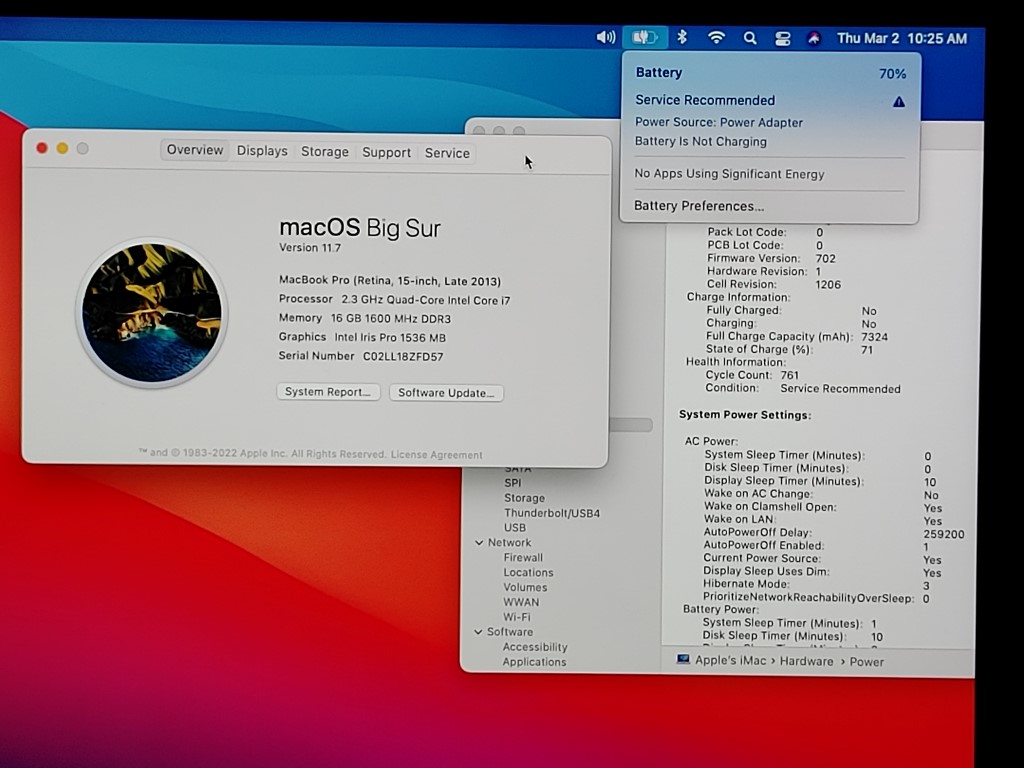Click the computer icon in path bar
This screenshot has height=768, width=1024.
pyautogui.click(x=683, y=659)
